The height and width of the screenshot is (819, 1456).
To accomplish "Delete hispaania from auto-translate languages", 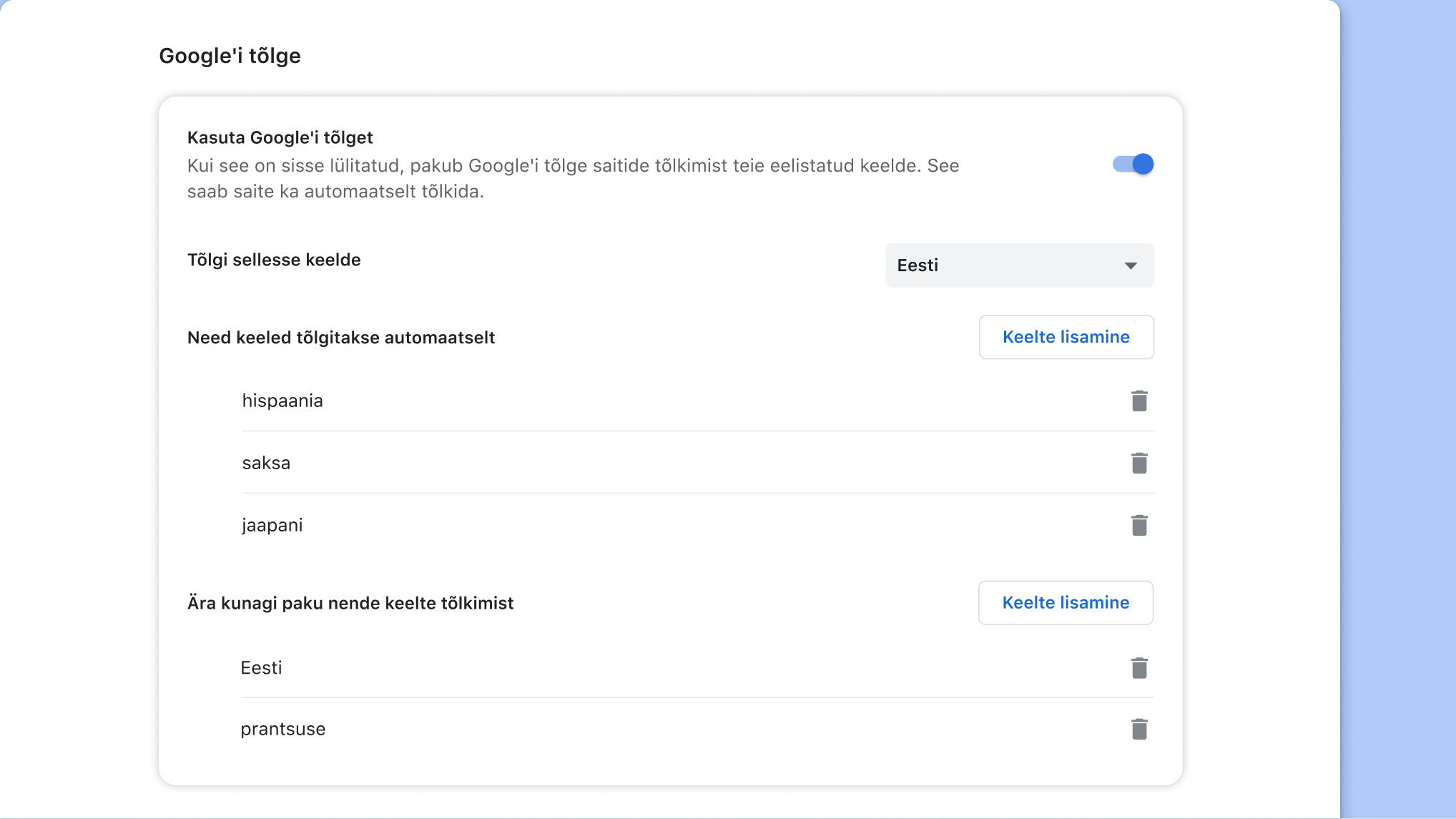I will 1139,401.
